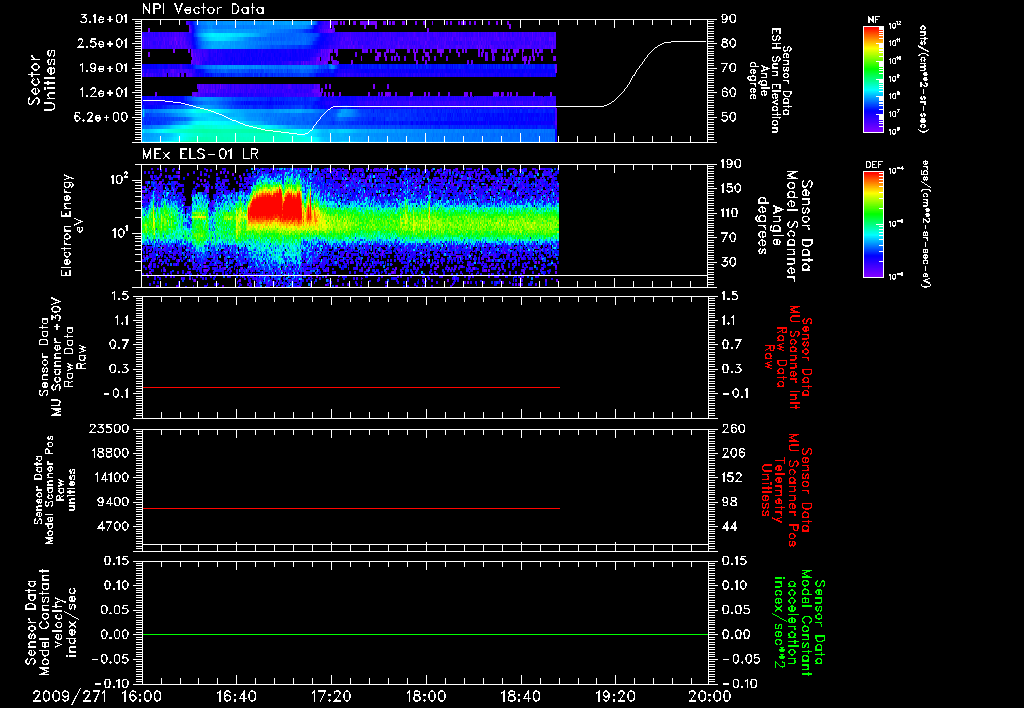The image size is (1024, 708).
Task: Click the 14100 scanner position tick label
Action: pos(108,477)
